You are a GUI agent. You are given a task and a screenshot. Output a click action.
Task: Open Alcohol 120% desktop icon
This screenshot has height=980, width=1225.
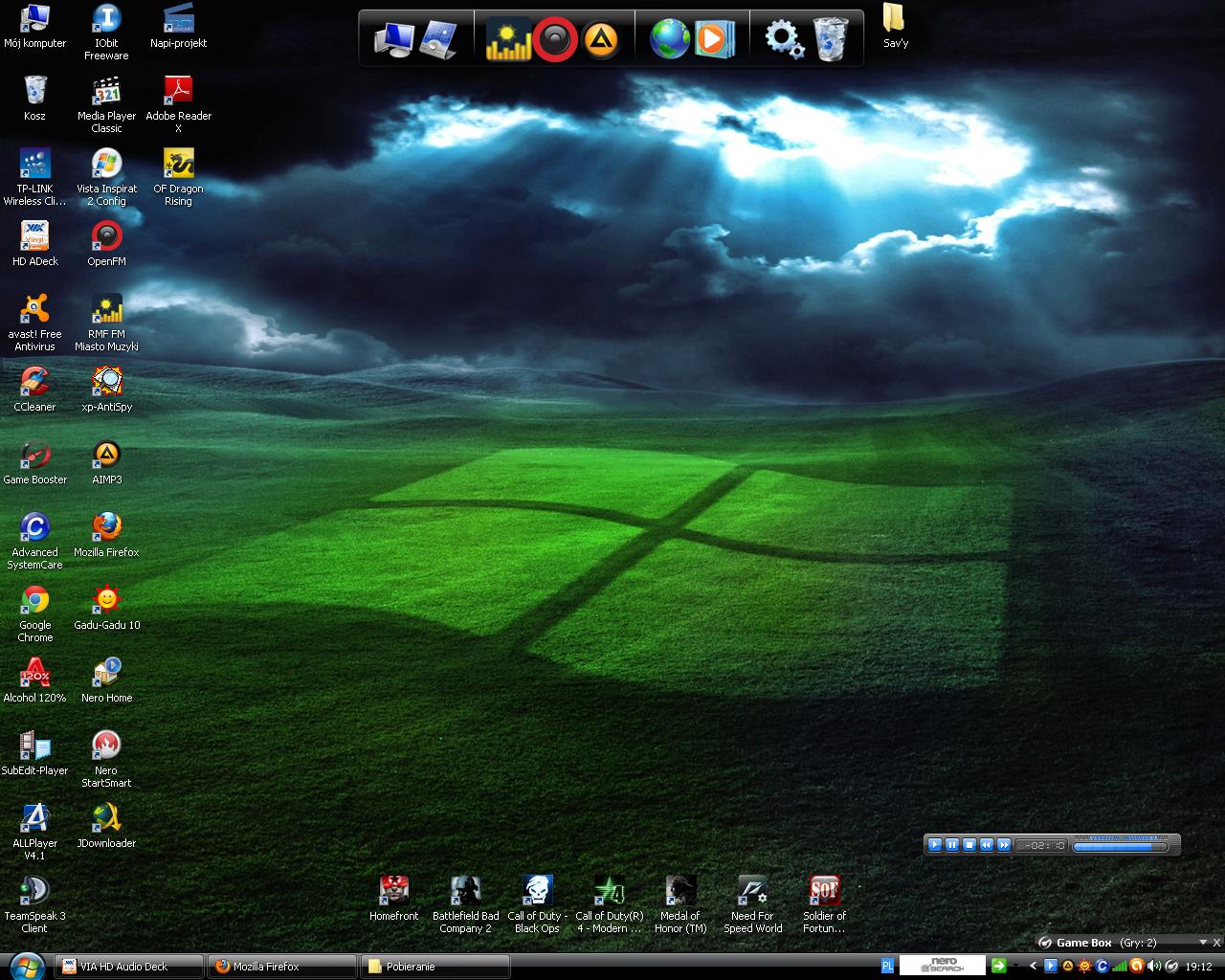[x=34, y=680]
